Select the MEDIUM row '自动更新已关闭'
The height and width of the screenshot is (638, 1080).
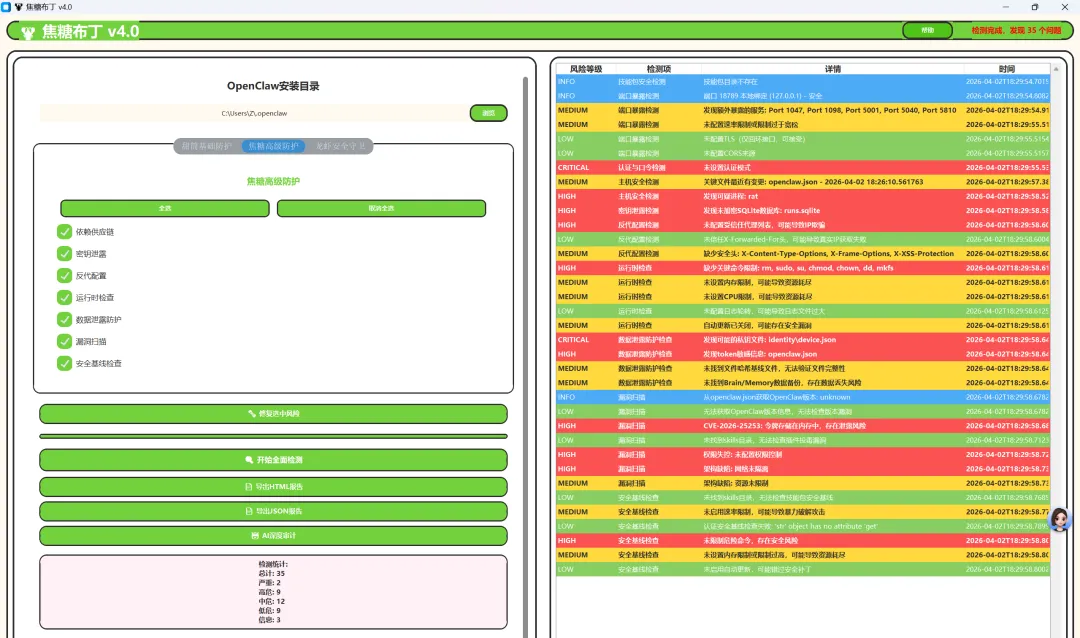(x=803, y=325)
